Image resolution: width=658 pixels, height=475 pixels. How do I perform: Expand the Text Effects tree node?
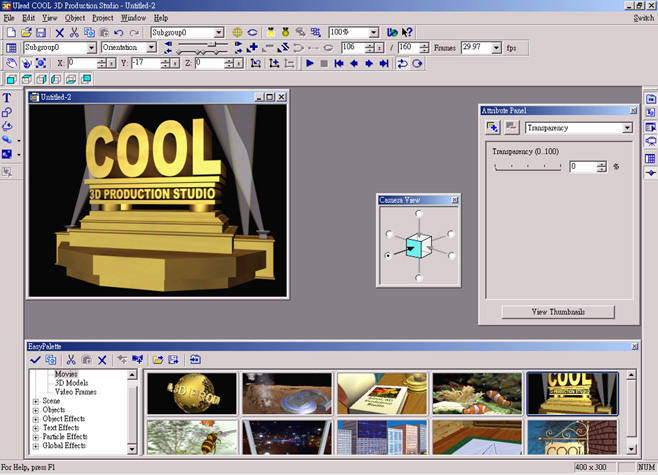point(36,427)
